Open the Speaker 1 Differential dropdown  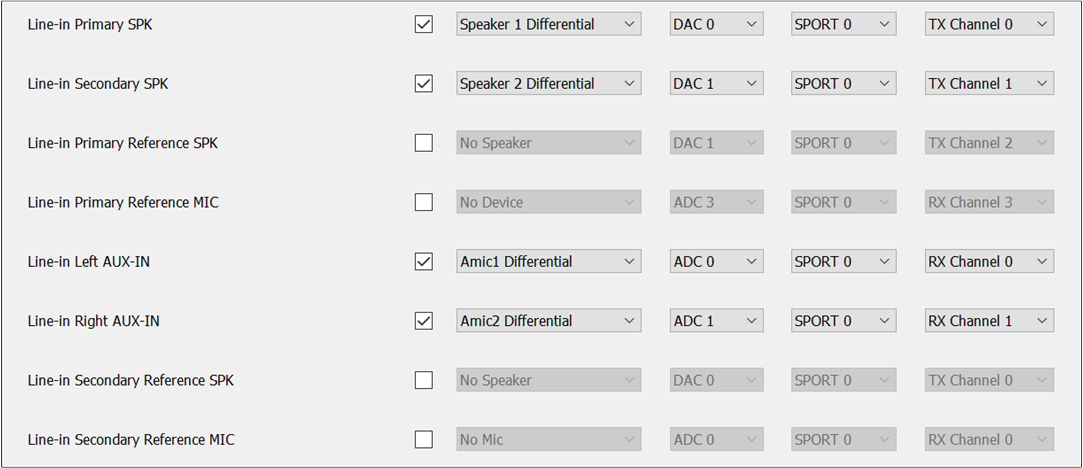point(548,24)
